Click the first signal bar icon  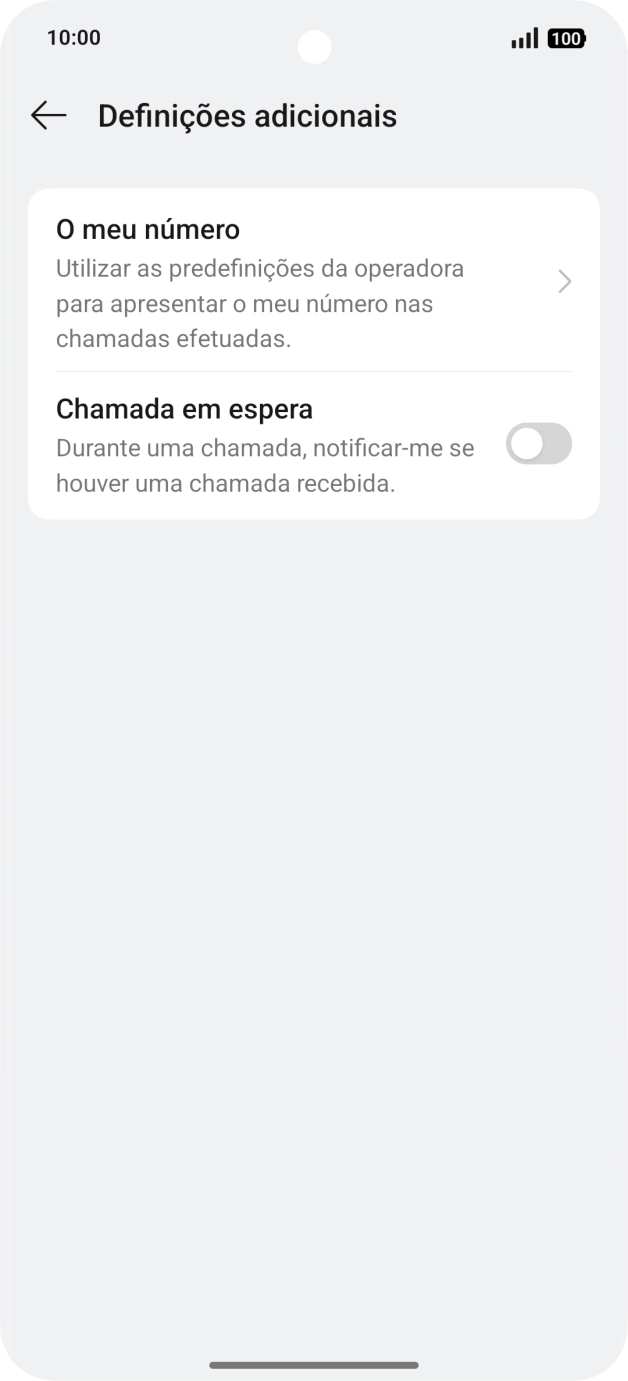point(512,44)
